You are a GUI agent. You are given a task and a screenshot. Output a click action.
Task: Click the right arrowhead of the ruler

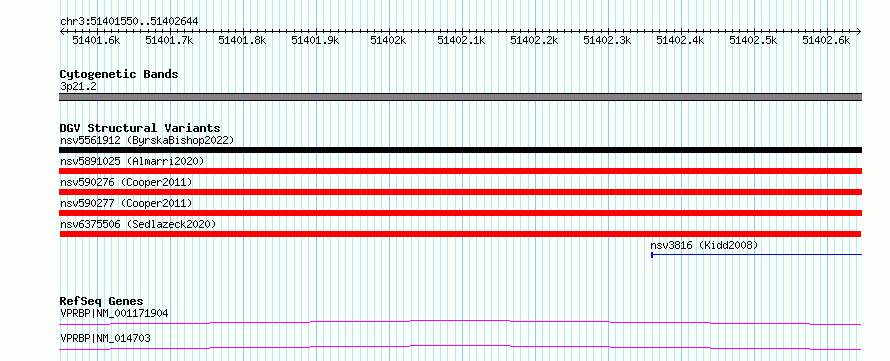(x=859, y=32)
